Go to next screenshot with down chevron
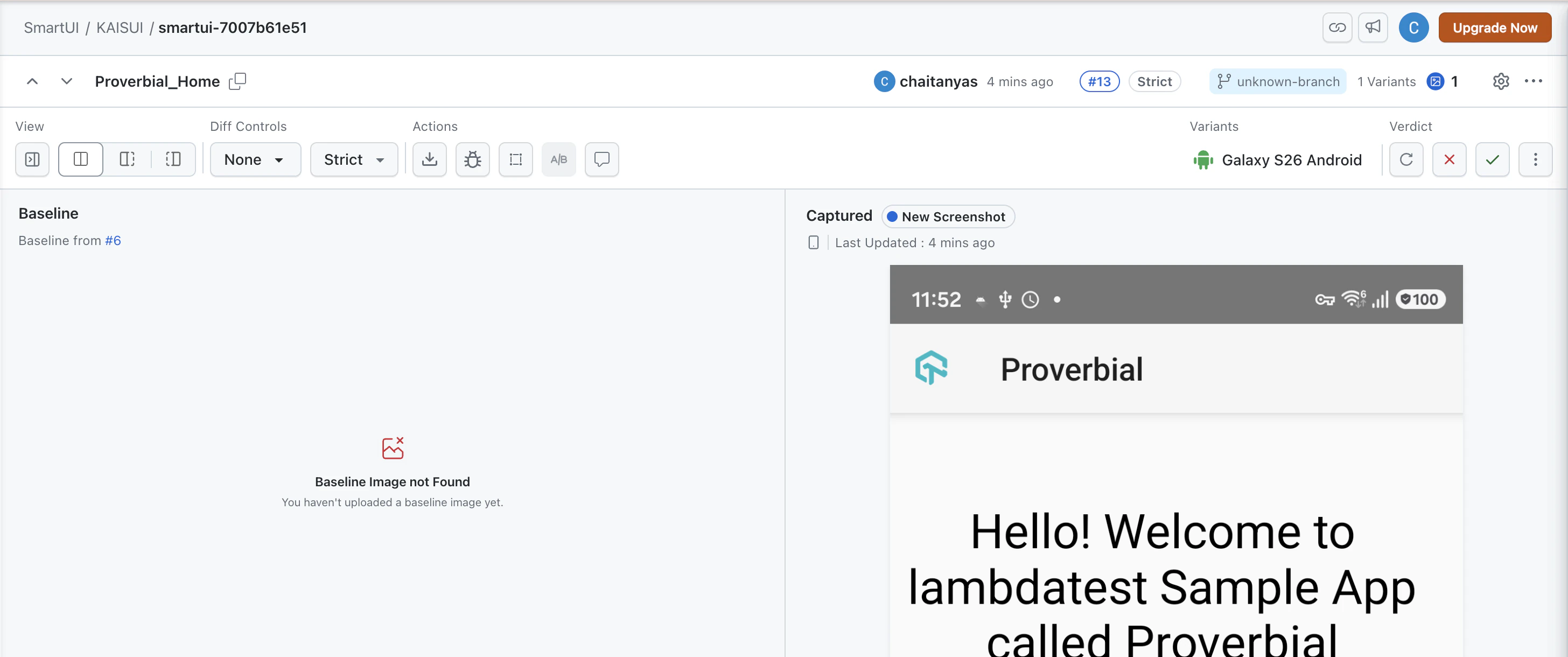Screen dimensions: 1568x657 (x=67, y=81)
